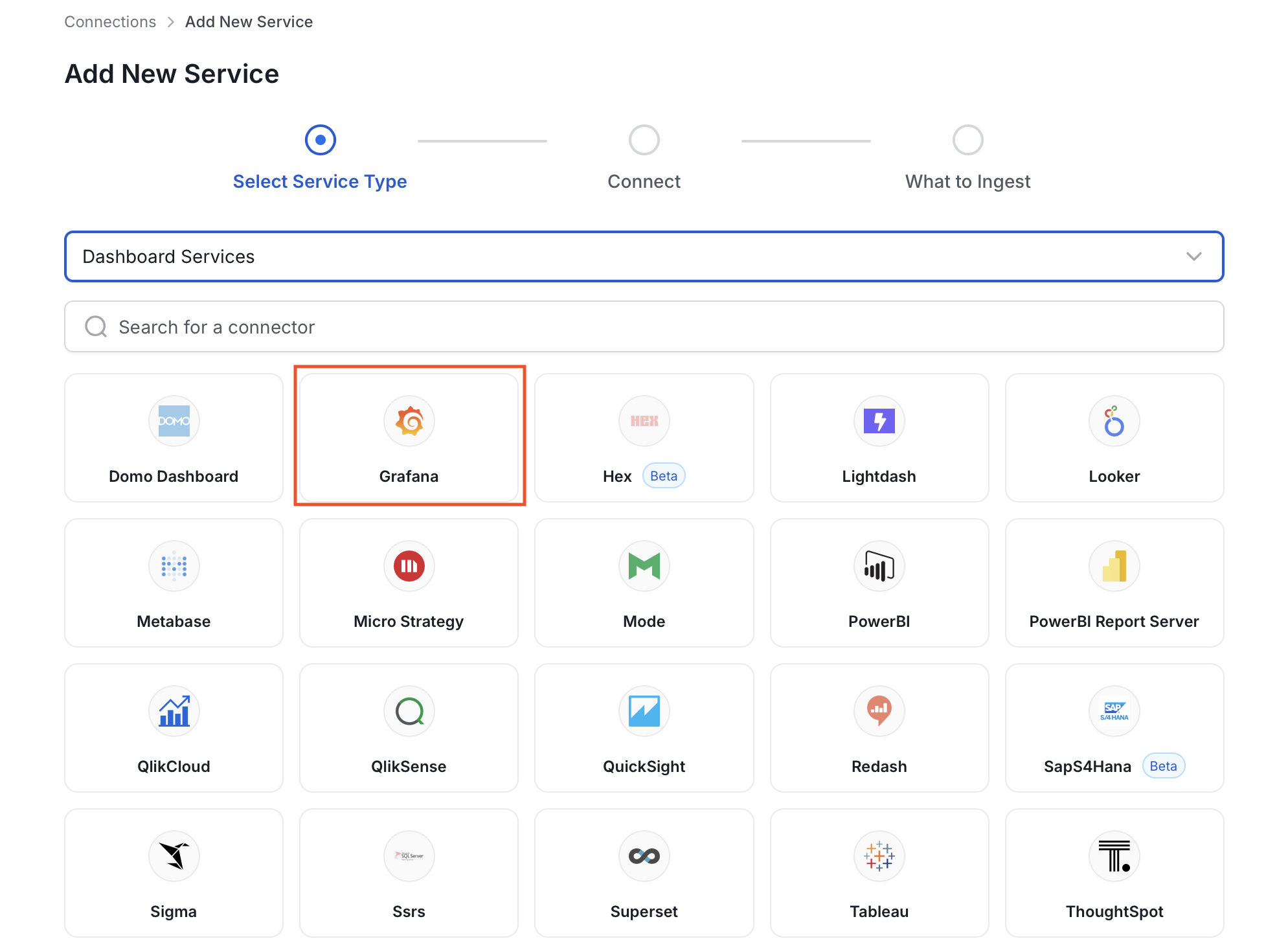Click the Beta badge next to SapS4Hana

coord(1164,766)
